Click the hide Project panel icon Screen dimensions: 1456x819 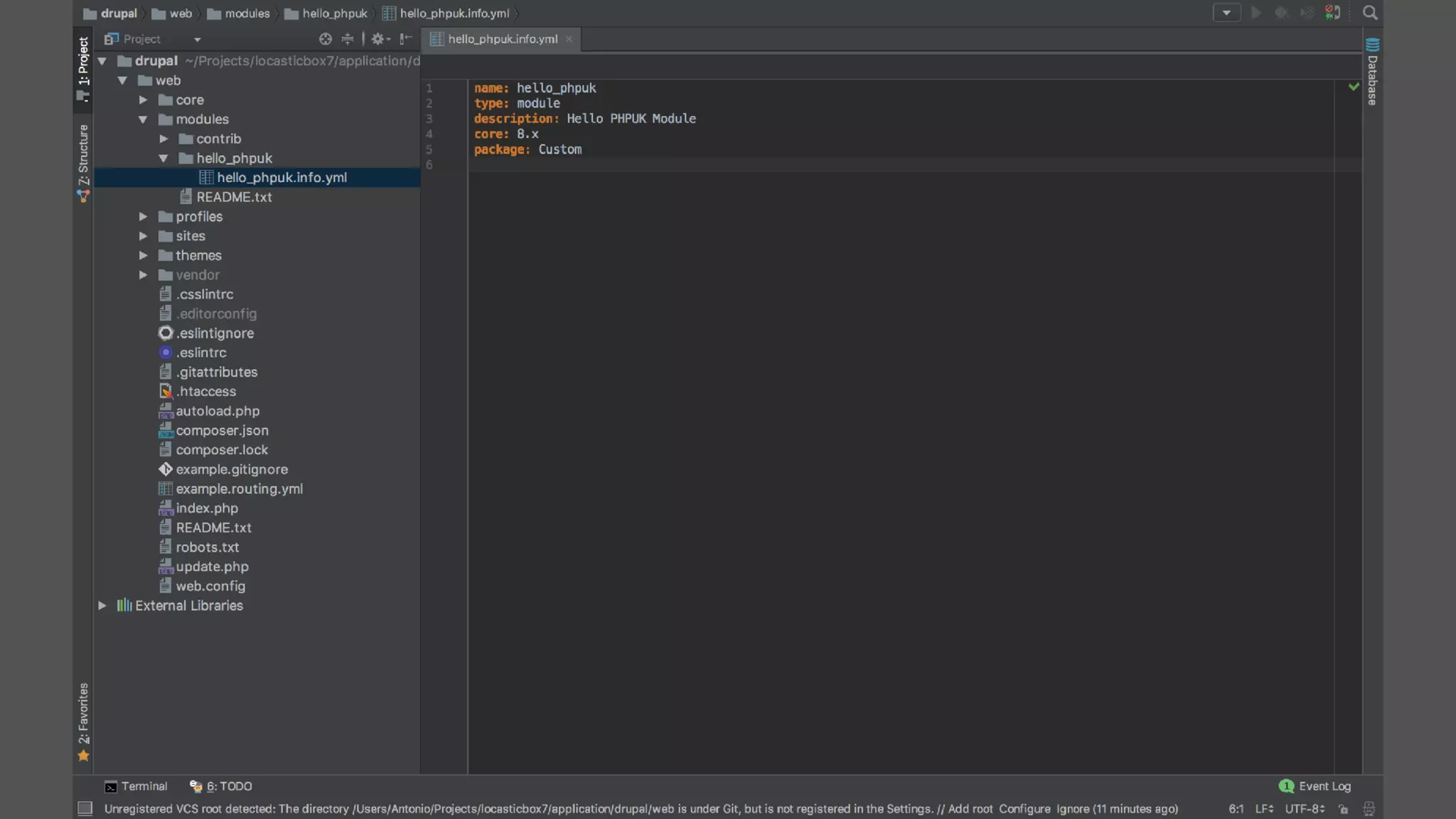click(x=406, y=39)
